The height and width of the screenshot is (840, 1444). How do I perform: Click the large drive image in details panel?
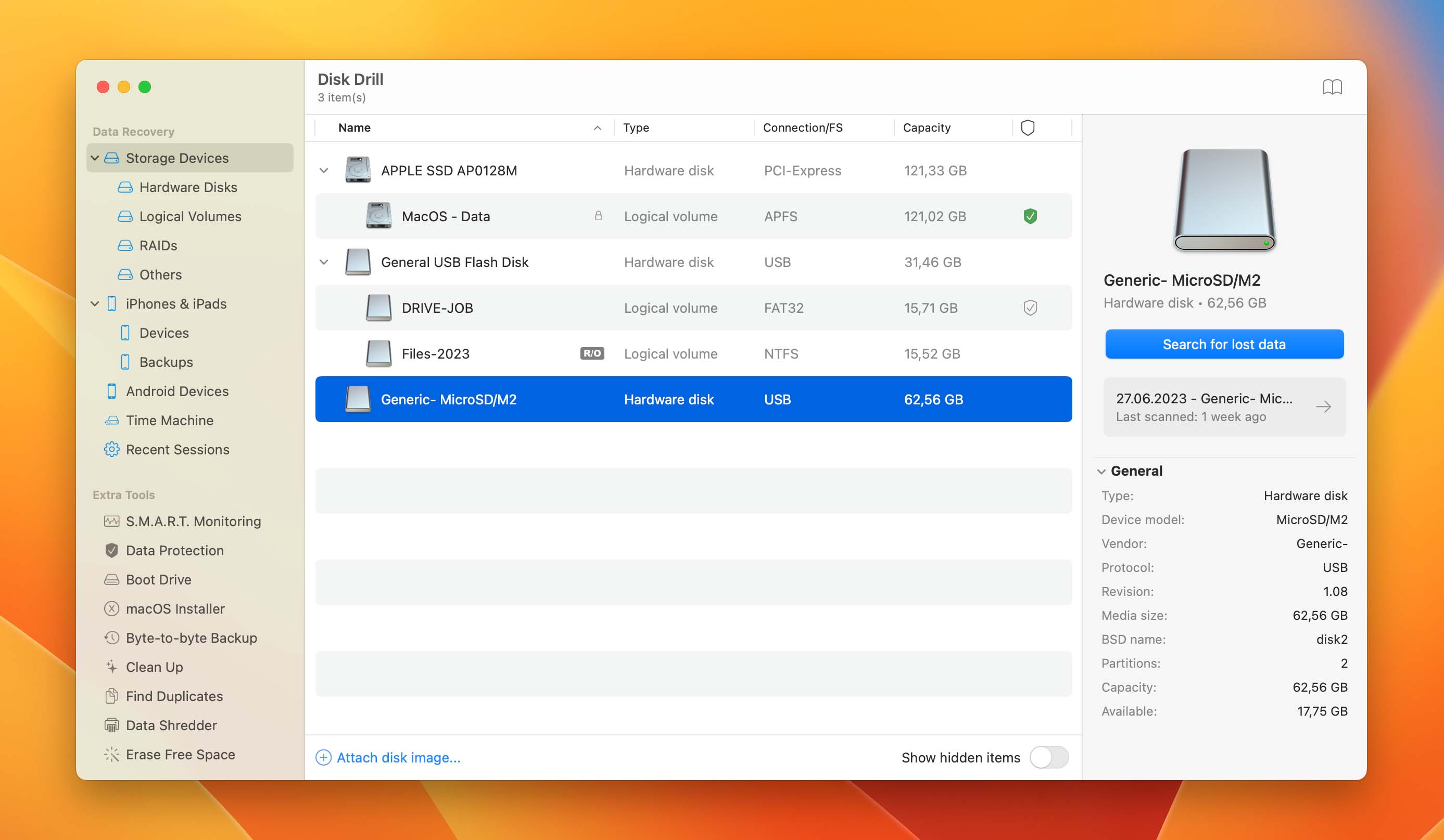click(x=1224, y=199)
